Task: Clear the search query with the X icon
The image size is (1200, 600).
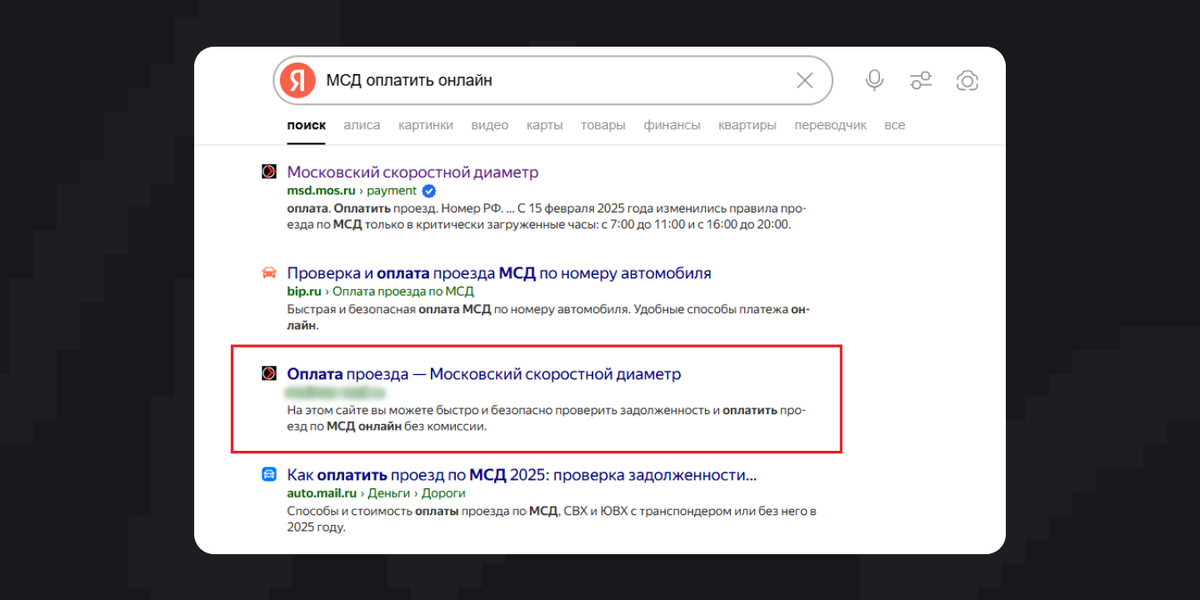Action: point(805,80)
